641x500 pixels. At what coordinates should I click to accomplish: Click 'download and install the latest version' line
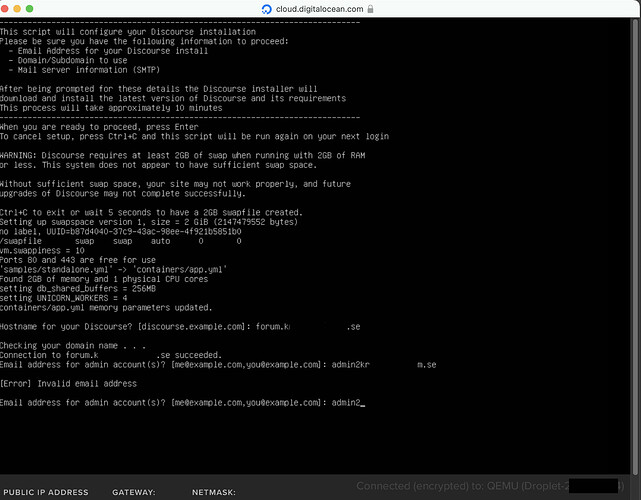pos(173,98)
